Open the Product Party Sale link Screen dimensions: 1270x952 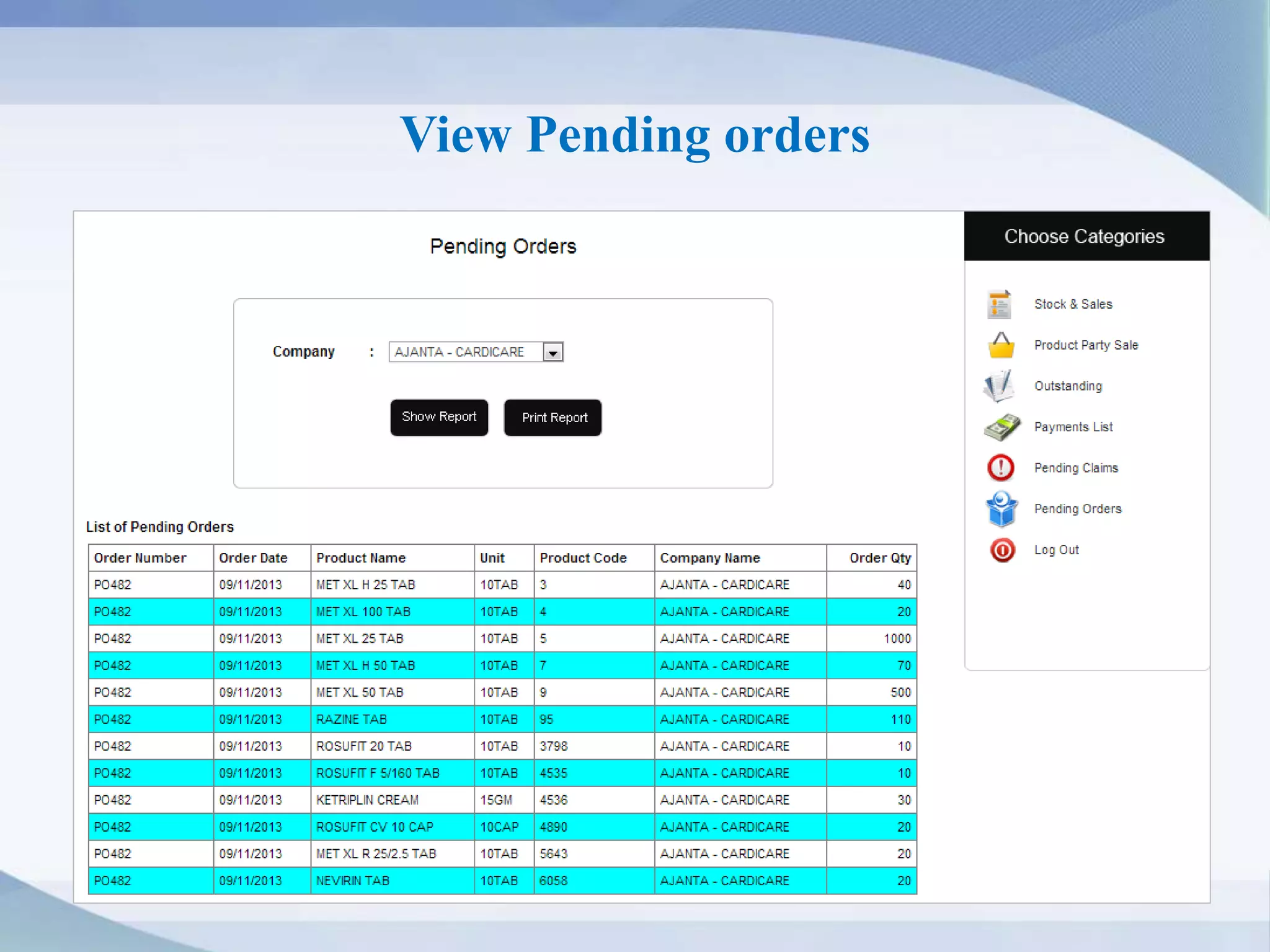[x=1086, y=345]
